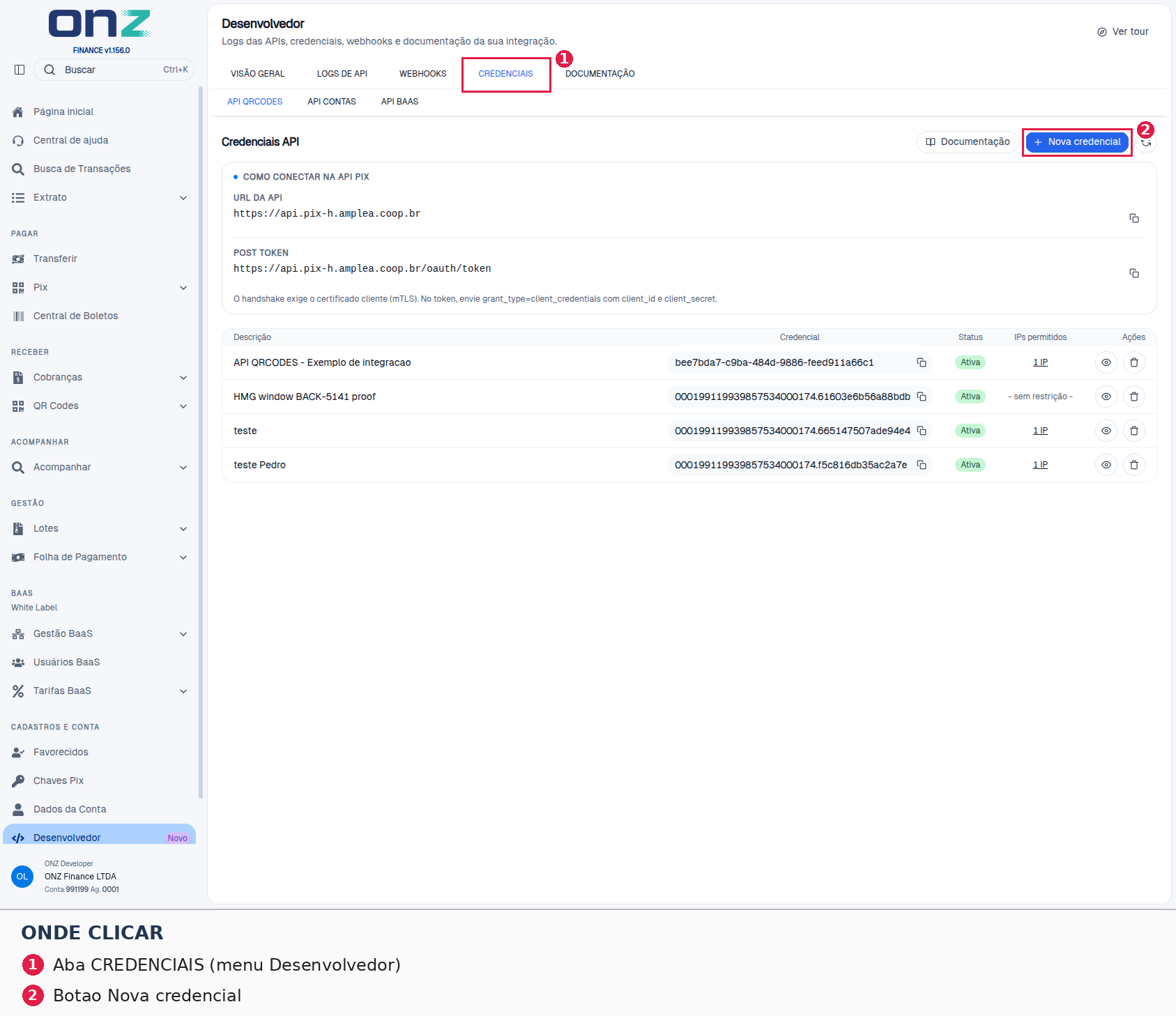Viewport: 1176px width, 1016px height.
Task: Copy the POST TOKEN URL
Action: (1133, 273)
